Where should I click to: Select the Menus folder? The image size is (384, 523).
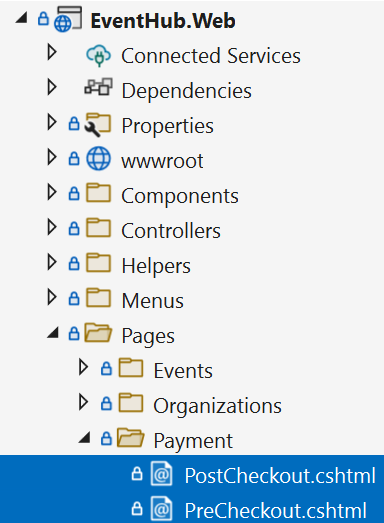[x=153, y=301]
